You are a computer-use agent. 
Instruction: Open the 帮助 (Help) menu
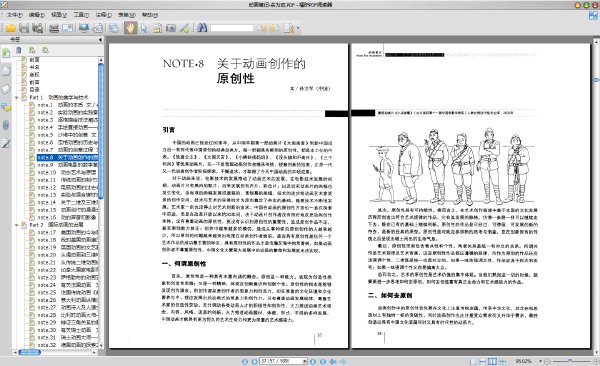tap(150, 15)
